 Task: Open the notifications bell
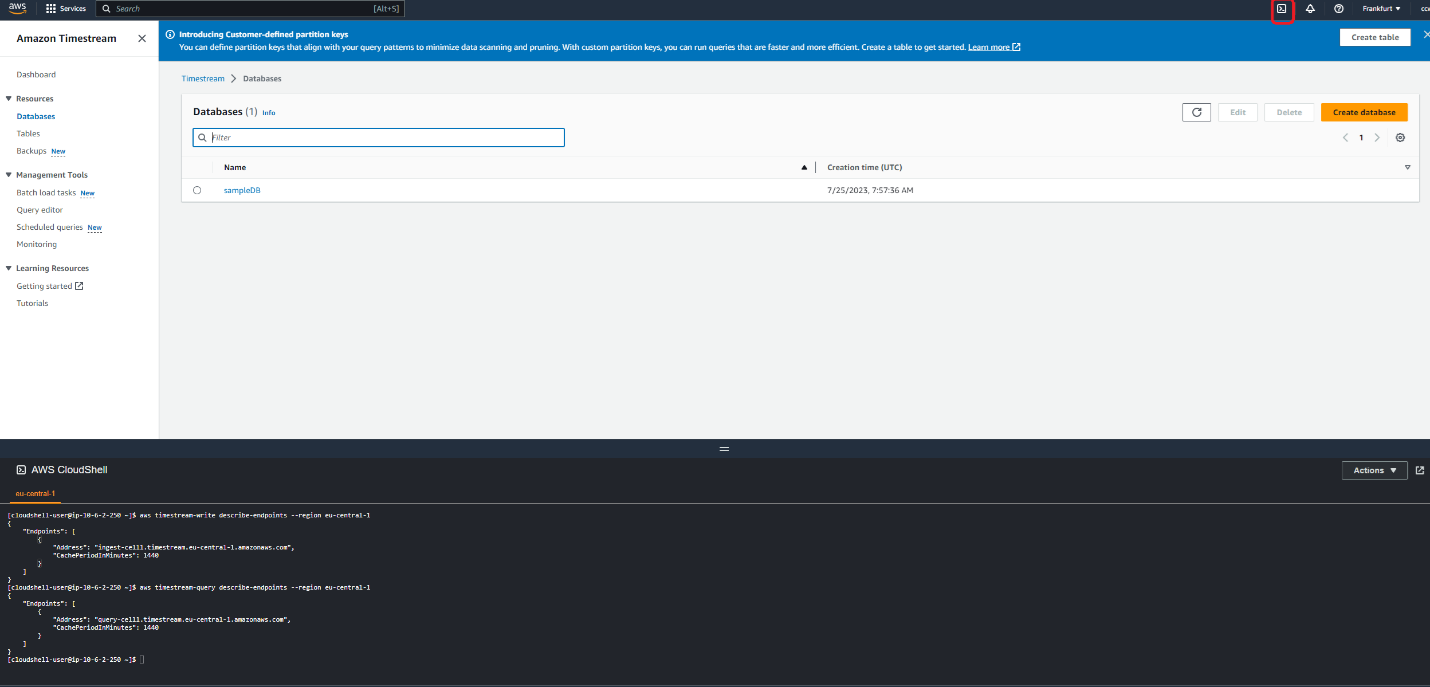click(x=1310, y=9)
